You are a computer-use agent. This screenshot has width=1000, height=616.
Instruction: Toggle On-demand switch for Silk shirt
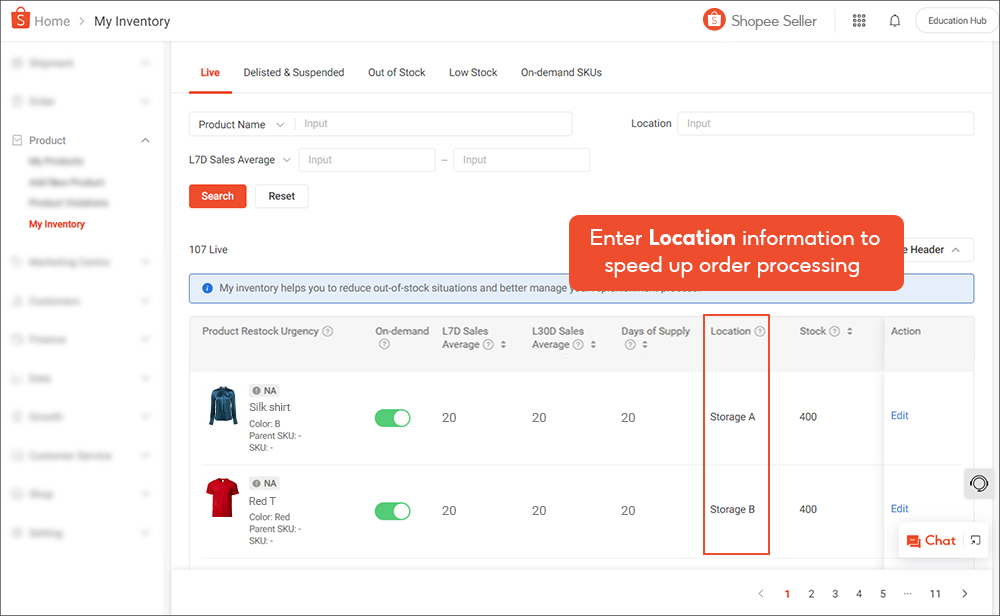tap(393, 418)
